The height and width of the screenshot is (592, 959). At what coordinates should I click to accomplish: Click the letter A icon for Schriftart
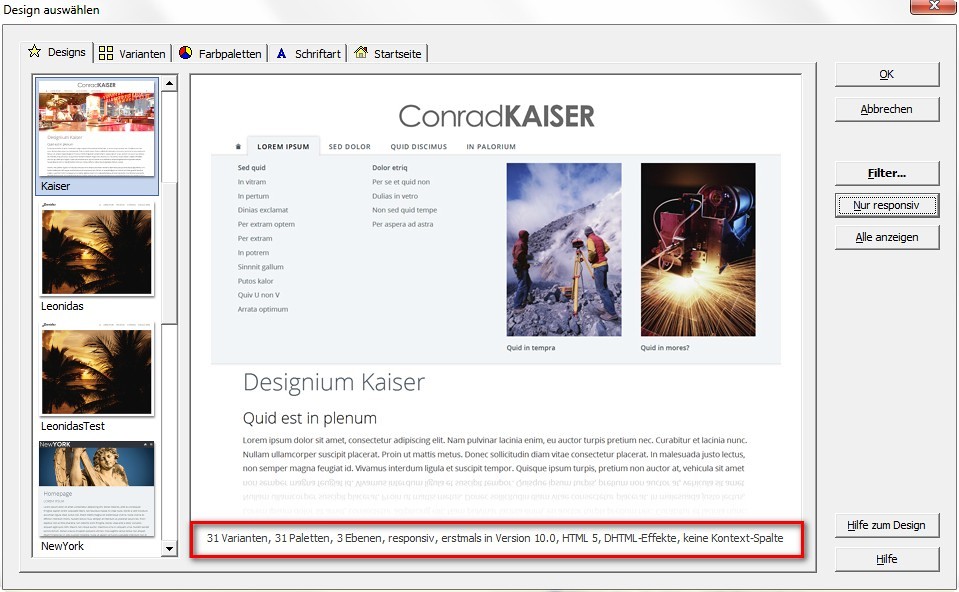[x=281, y=53]
